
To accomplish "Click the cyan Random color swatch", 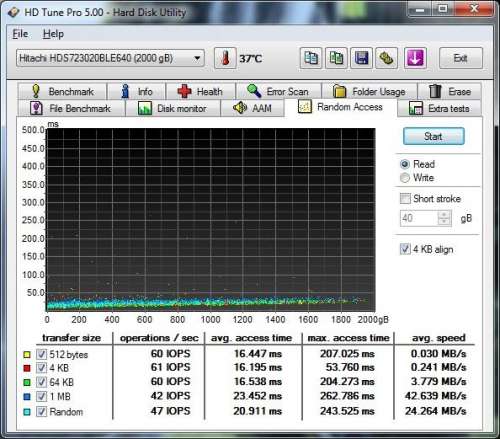I will (x=27, y=412).
